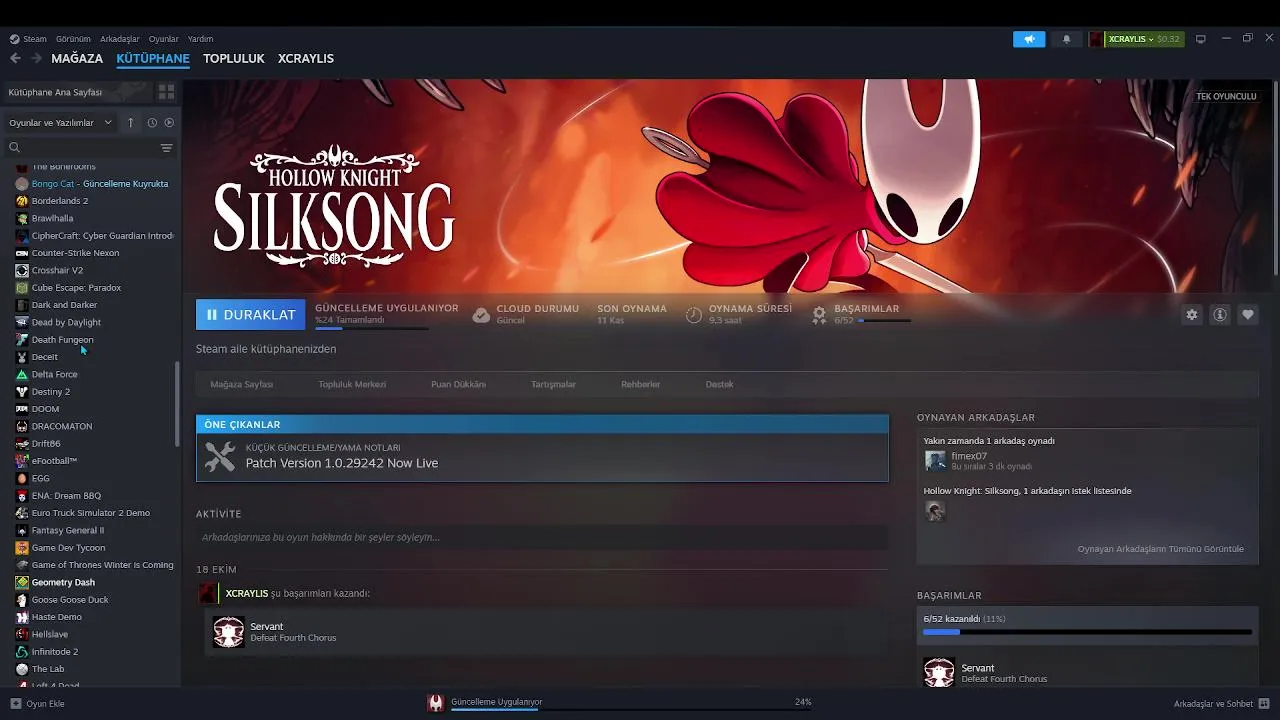
Task: Select Bongo Cat update queued entry
Action: tap(99, 184)
